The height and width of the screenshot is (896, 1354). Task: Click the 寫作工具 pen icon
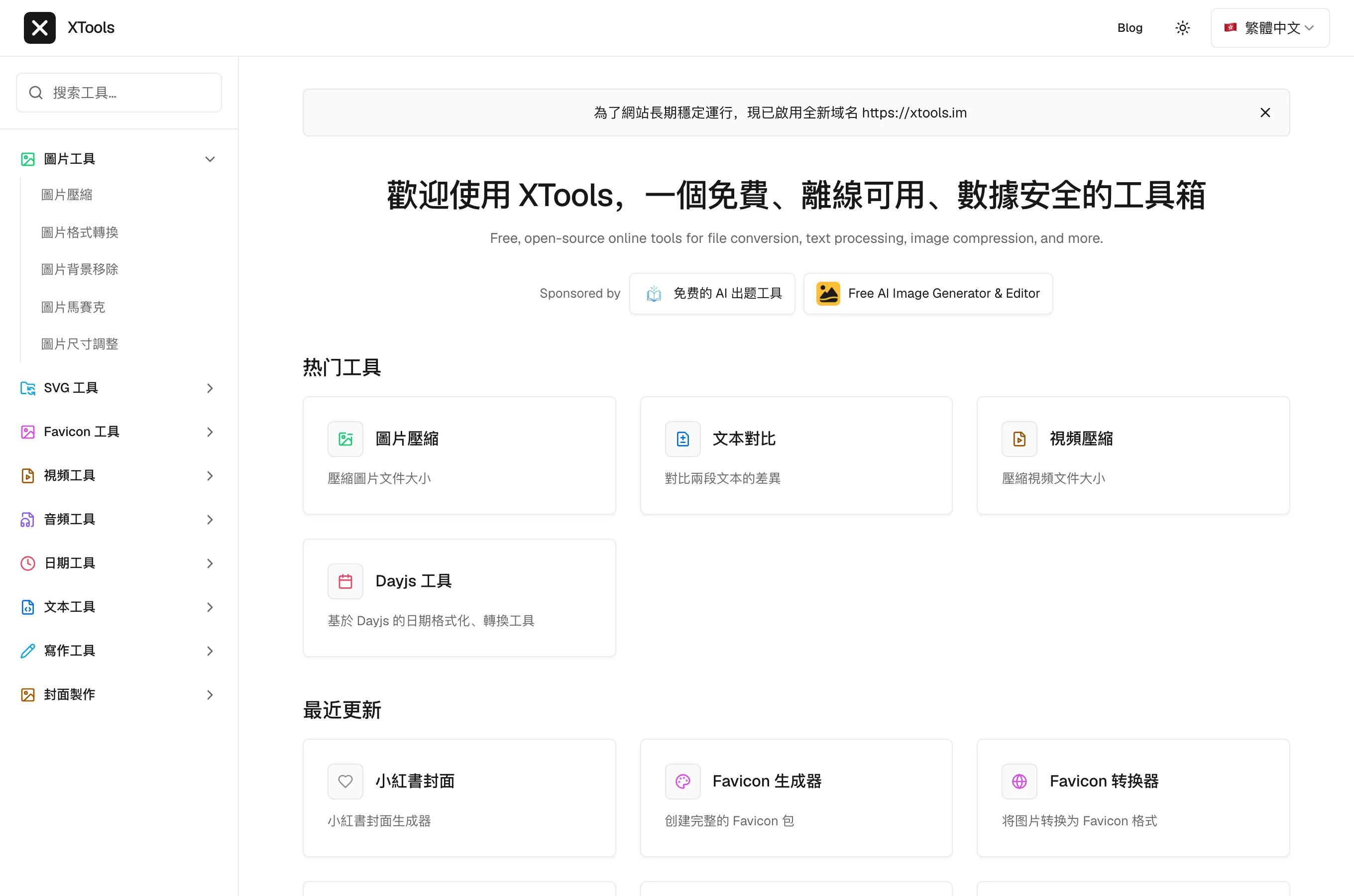point(27,651)
